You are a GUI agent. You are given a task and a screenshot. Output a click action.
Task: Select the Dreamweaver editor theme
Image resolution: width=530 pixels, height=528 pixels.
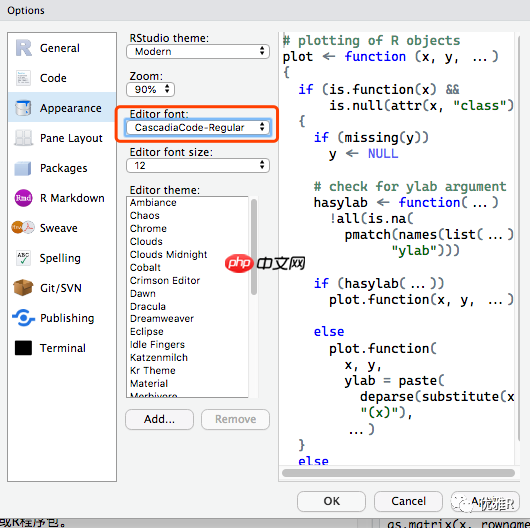(188, 318)
